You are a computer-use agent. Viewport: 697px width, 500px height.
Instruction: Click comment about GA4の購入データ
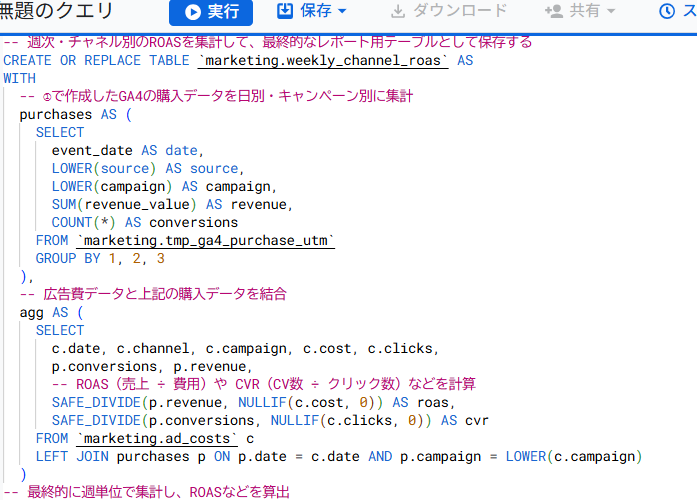[216, 96]
